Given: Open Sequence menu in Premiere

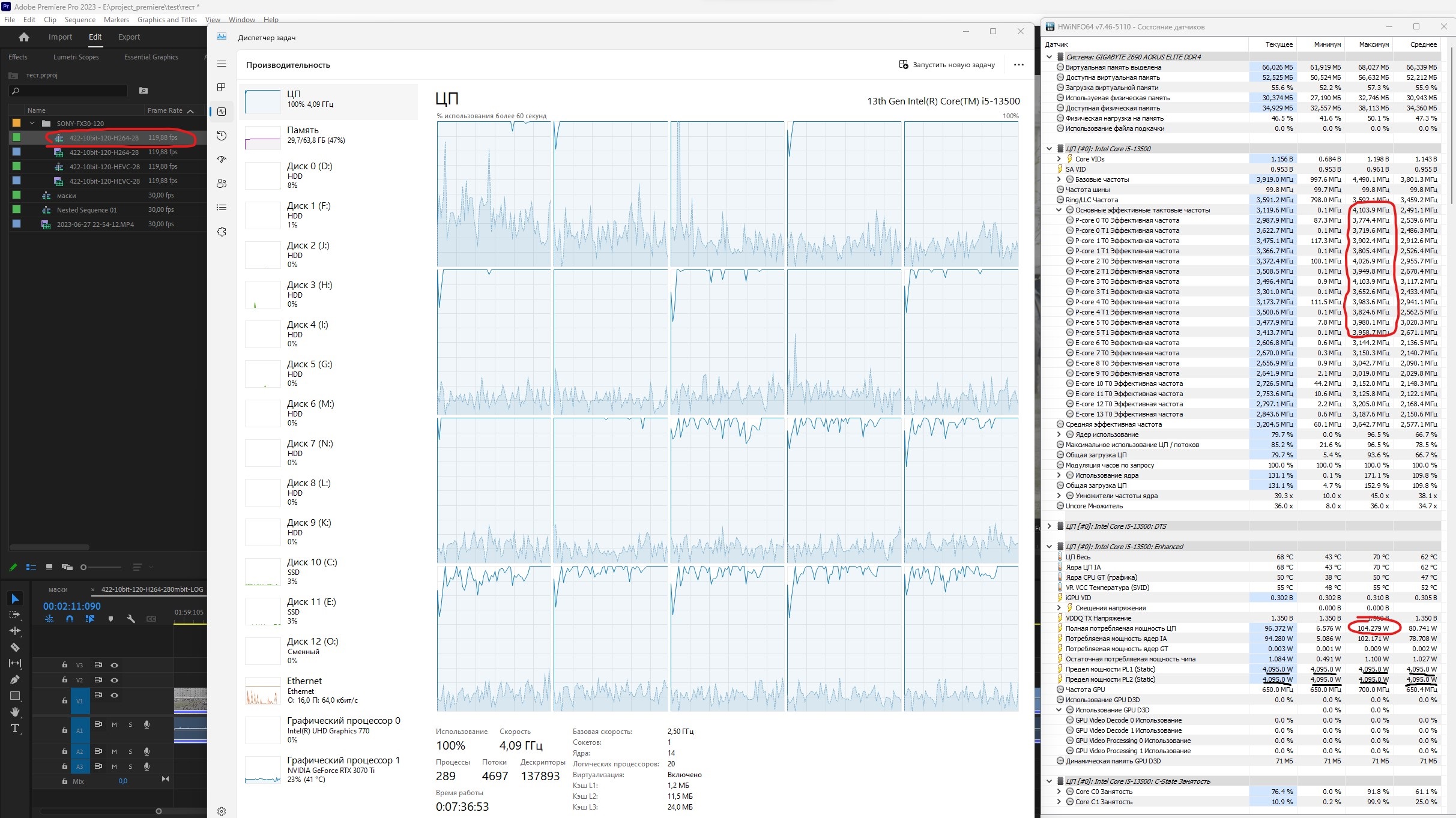Looking at the screenshot, I should 80,20.
